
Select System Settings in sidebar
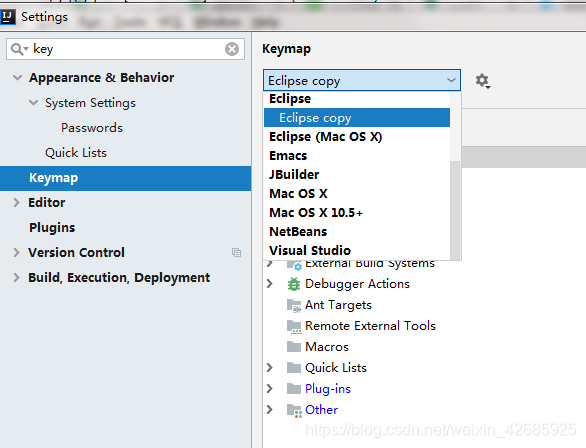pos(90,103)
